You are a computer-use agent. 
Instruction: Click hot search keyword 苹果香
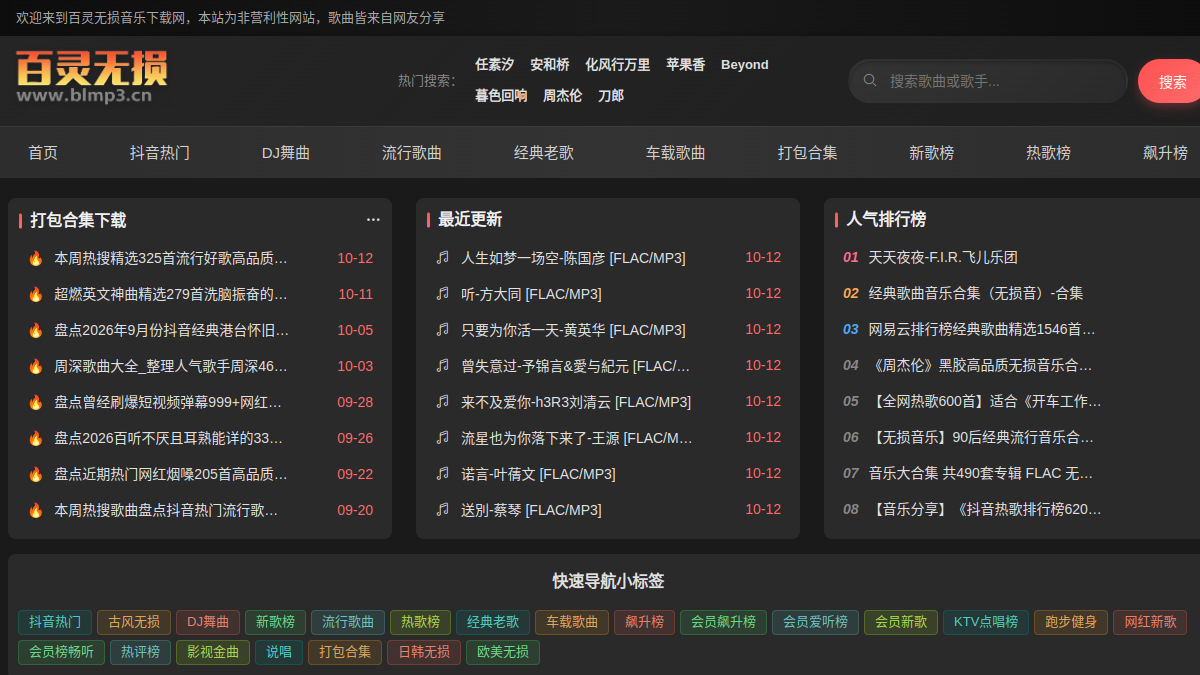(x=686, y=64)
